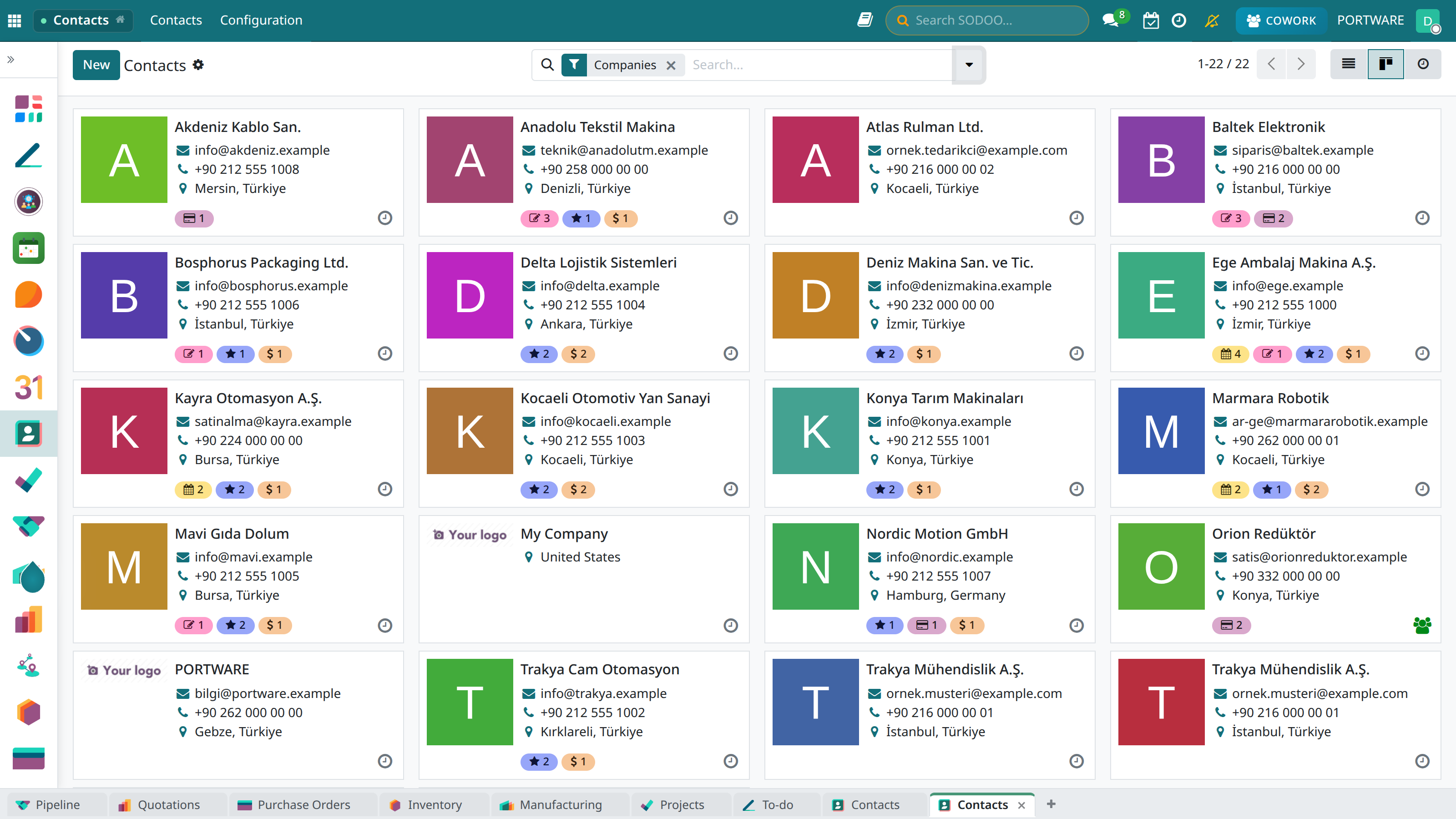This screenshot has width=1456, height=819.
Task: Click the Contacts settings gear icon
Action: pyautogui.click(x=198, y=65)
